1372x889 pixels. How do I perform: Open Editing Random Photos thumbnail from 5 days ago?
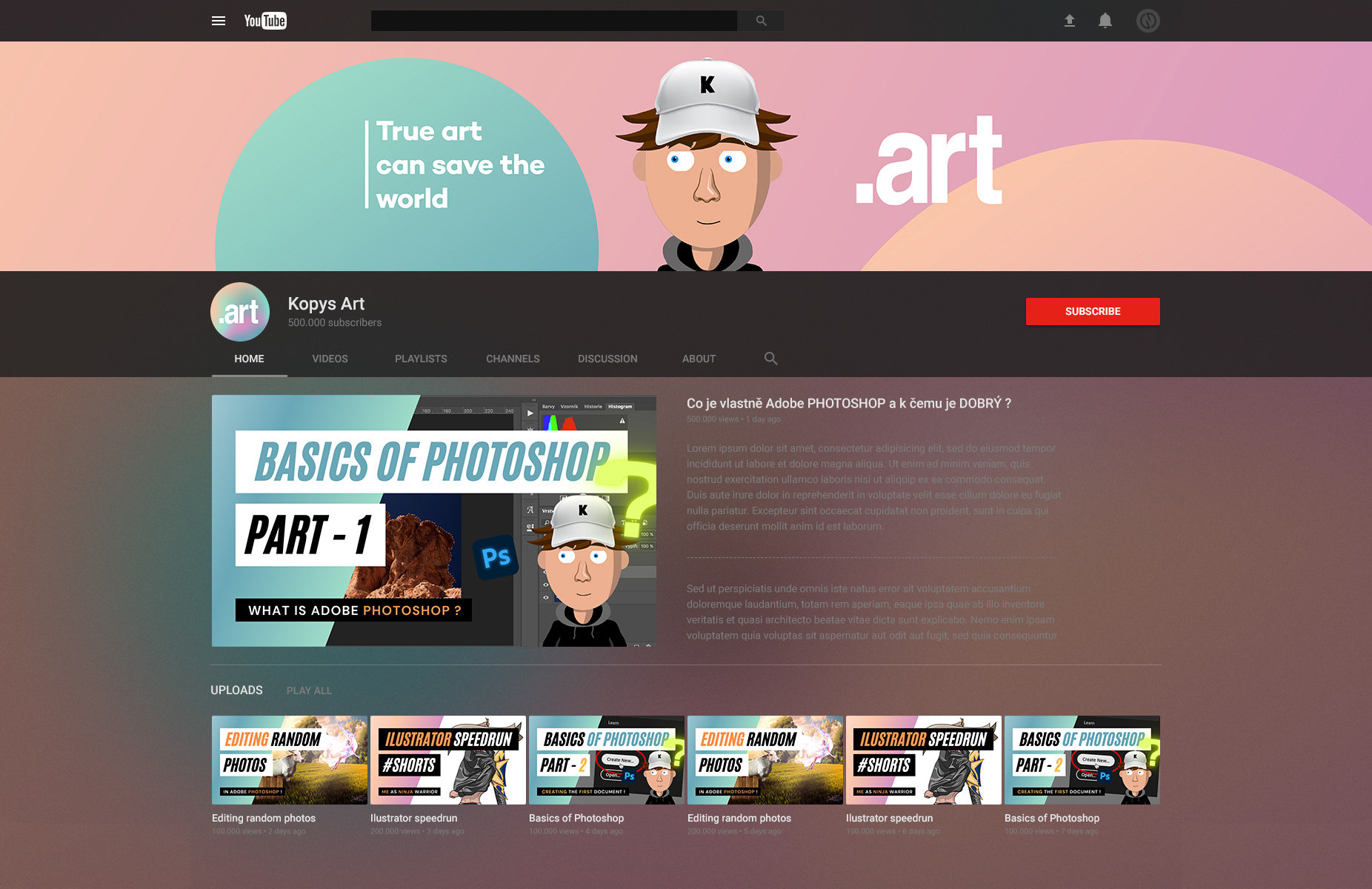click(x=765, y=760)
